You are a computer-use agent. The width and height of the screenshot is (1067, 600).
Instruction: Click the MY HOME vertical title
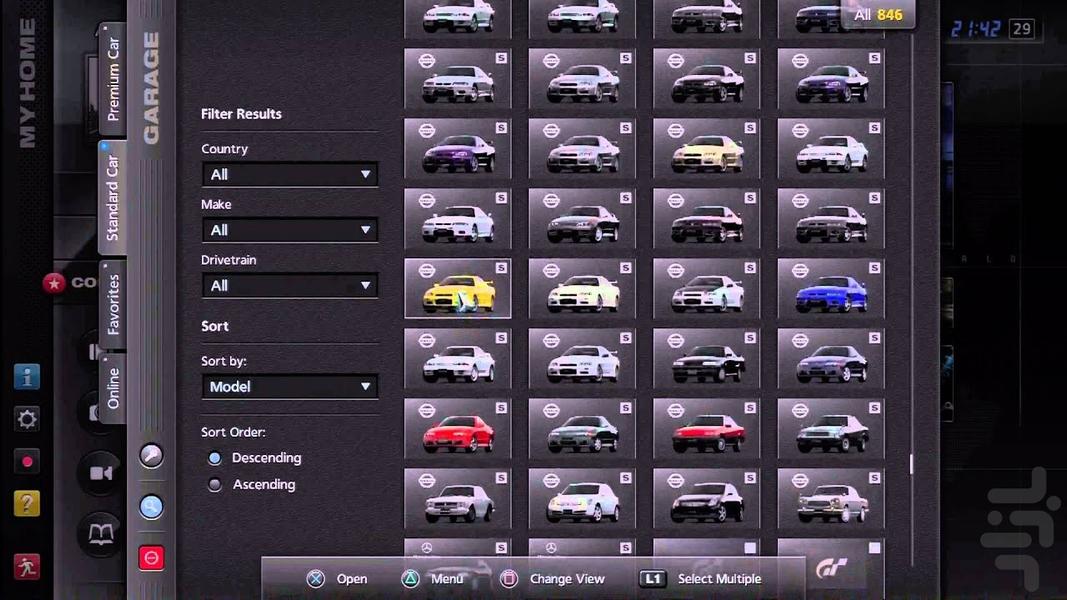coord(27,83)
